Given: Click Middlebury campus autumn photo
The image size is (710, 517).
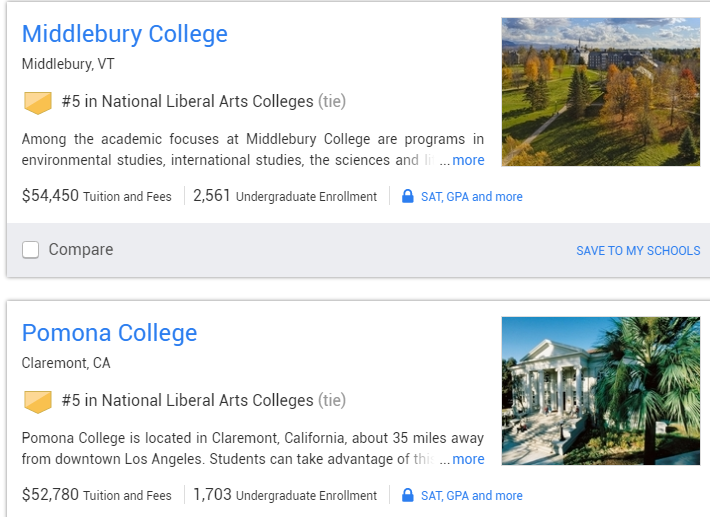Looking at the screenshot, I should 600,91.
